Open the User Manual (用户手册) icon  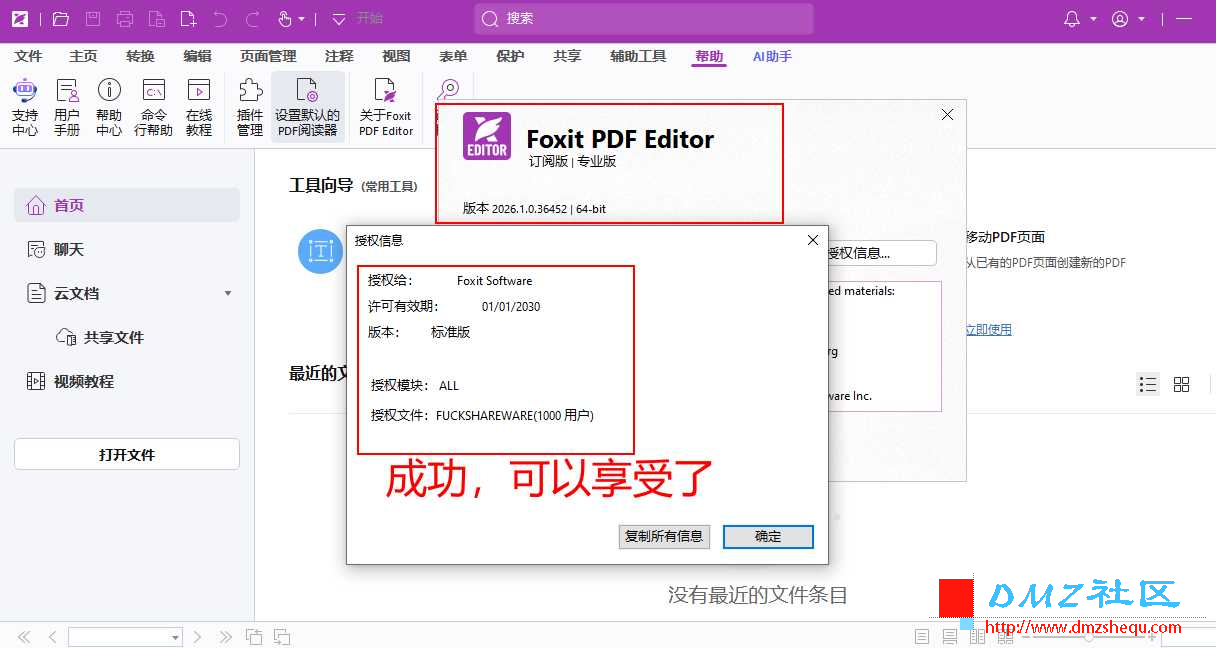(67, 107)
